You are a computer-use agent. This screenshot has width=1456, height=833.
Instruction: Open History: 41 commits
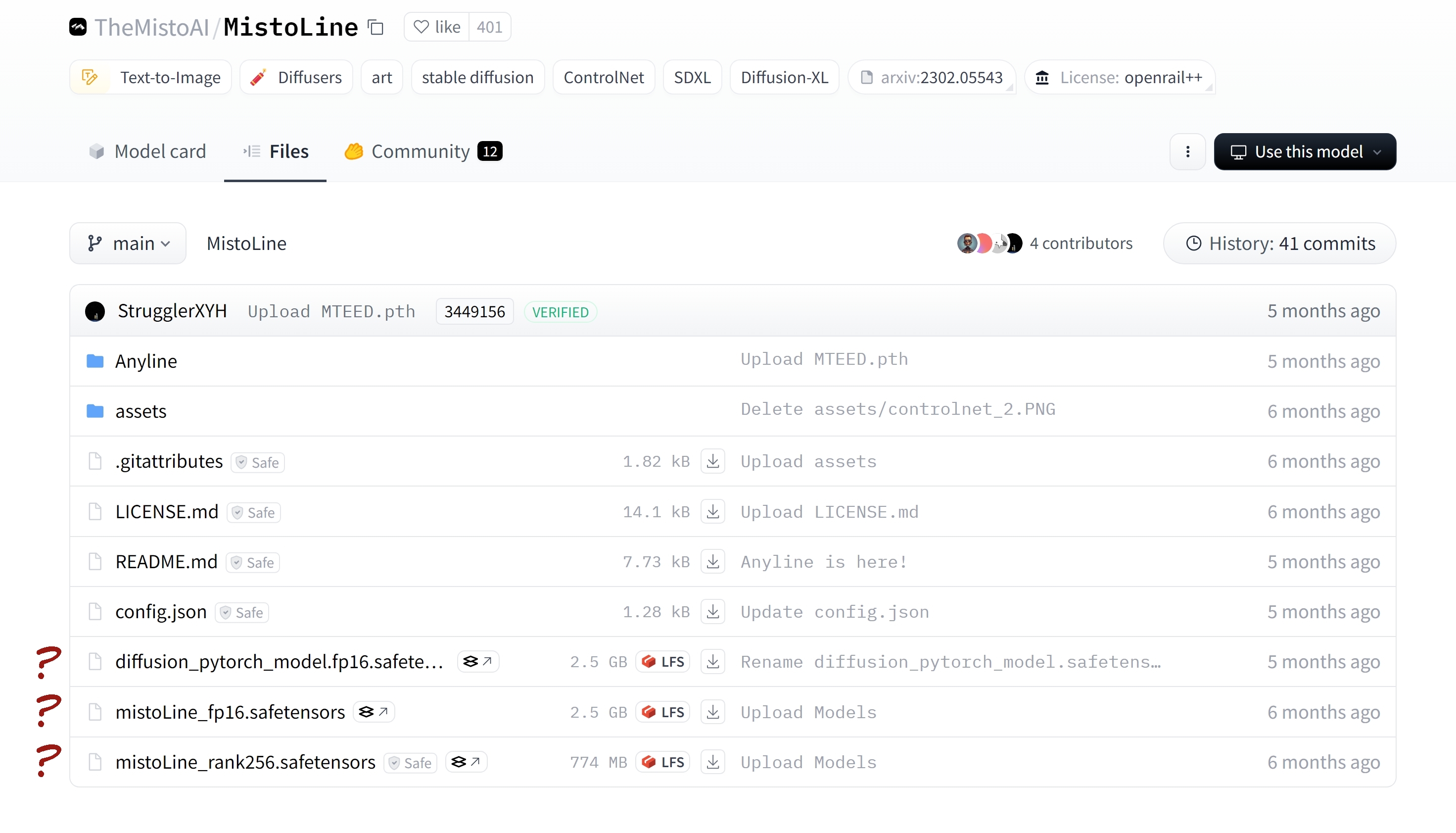coord(1280,243)
